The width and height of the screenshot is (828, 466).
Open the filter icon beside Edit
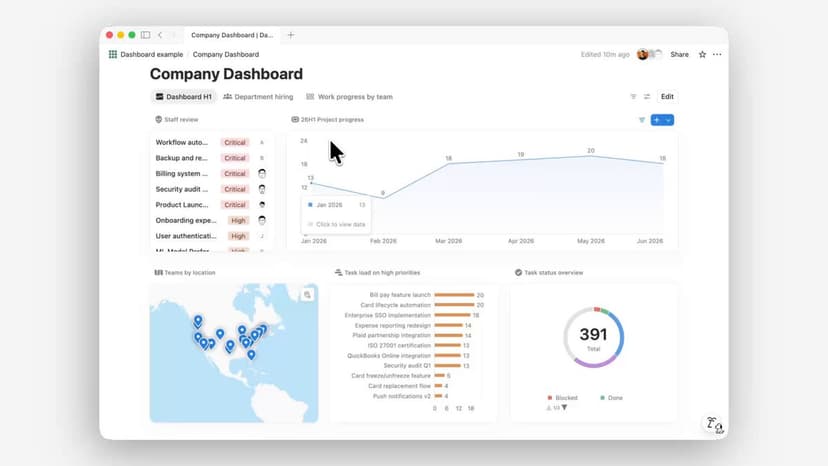coord(633,97)
